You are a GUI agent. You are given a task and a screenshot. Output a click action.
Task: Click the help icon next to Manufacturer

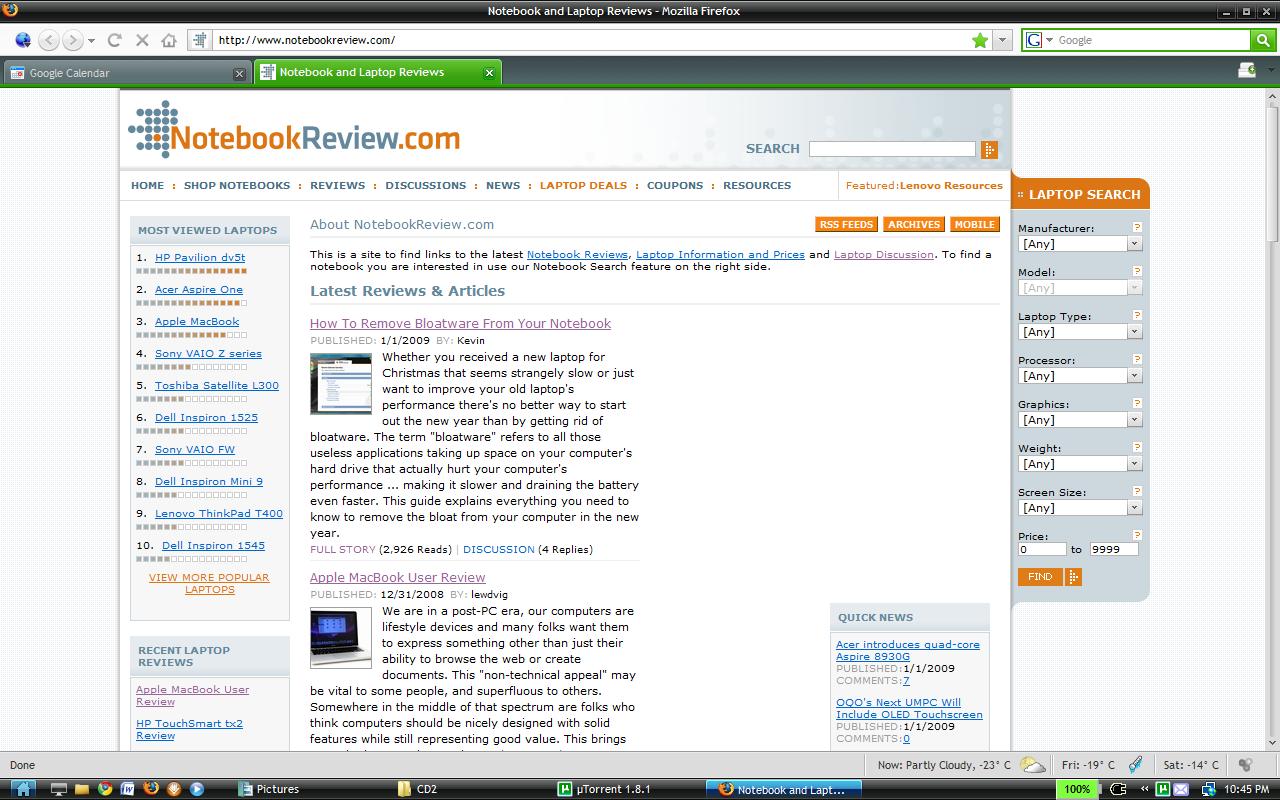(x=1137, y=228)
